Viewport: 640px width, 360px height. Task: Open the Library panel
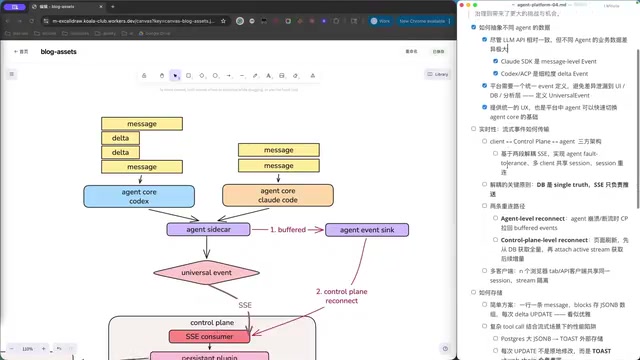point(438,74)
